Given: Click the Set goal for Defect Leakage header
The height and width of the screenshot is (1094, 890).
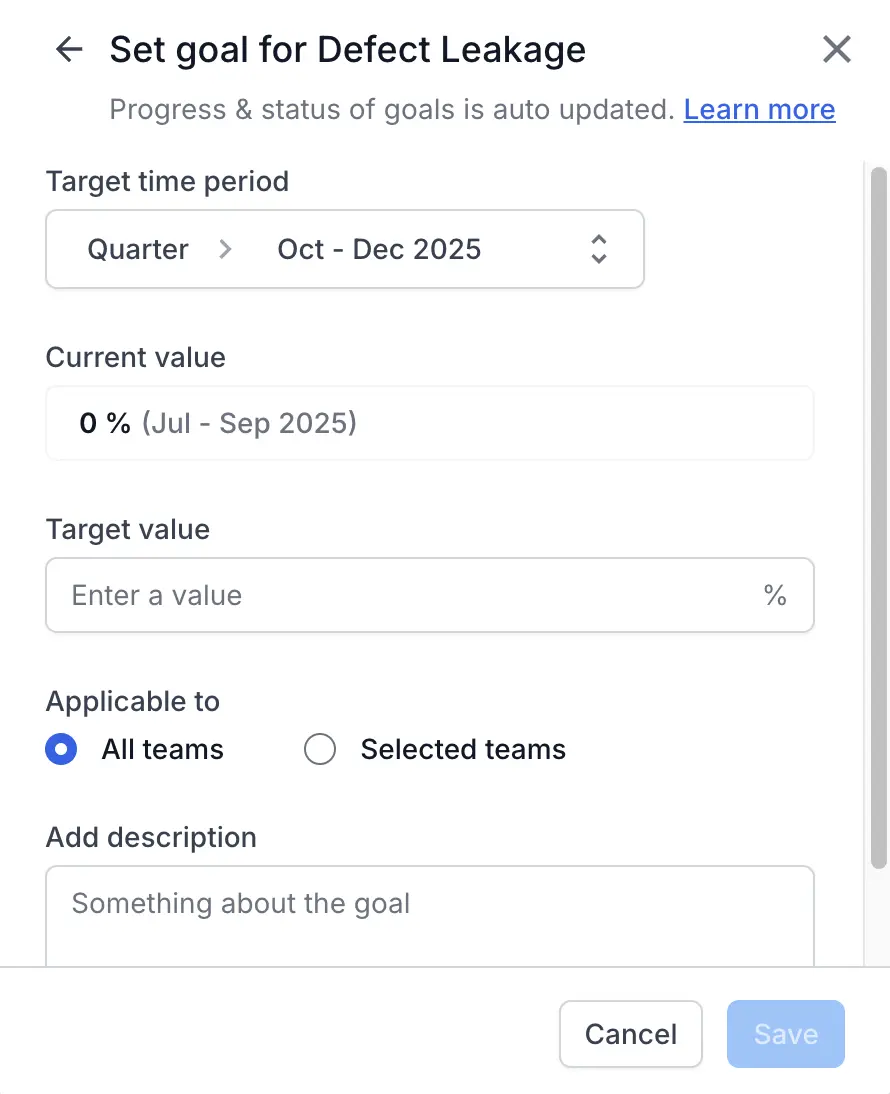Looking at the screenshot, I should 347,49.
